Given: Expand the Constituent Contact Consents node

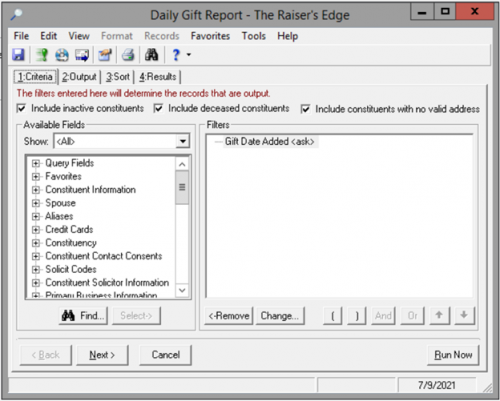Looking at the screenshot, I should [x=36, y=256].
